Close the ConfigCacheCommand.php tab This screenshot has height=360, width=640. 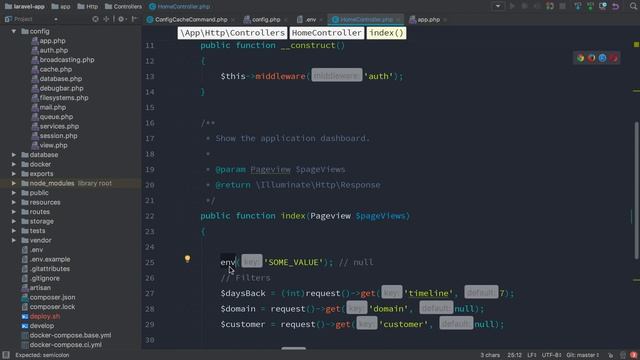click(x=233, y=20)
